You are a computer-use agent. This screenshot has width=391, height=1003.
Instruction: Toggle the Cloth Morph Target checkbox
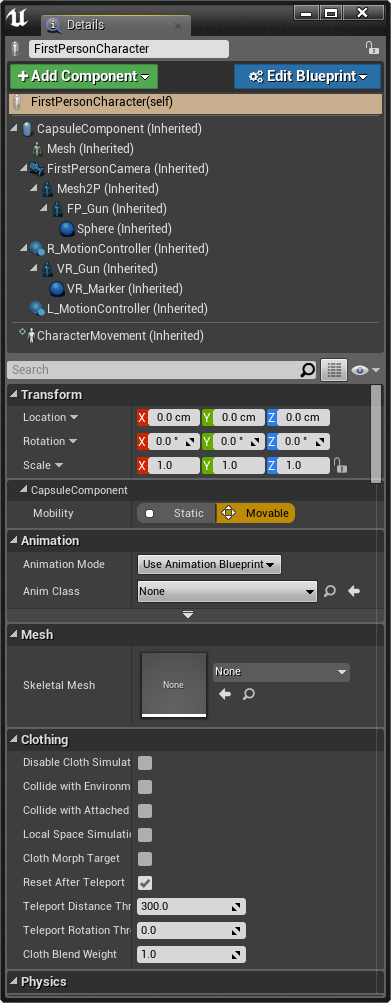click(x=145, y=858)
